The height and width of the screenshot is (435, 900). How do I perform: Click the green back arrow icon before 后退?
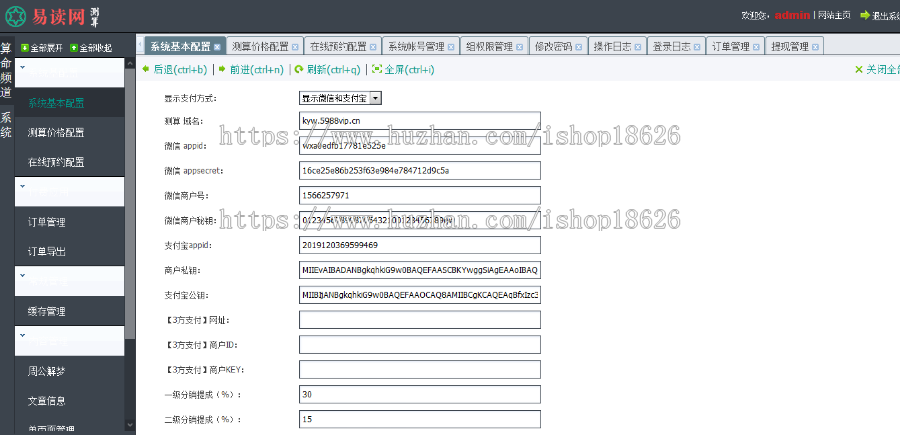[x=146, y=69]
